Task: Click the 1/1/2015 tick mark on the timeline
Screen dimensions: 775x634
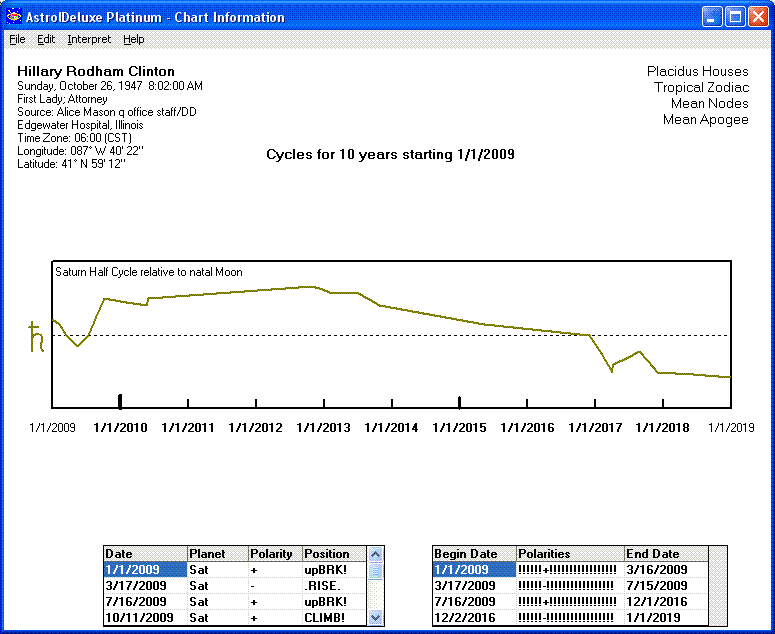Action: [460, 402]
